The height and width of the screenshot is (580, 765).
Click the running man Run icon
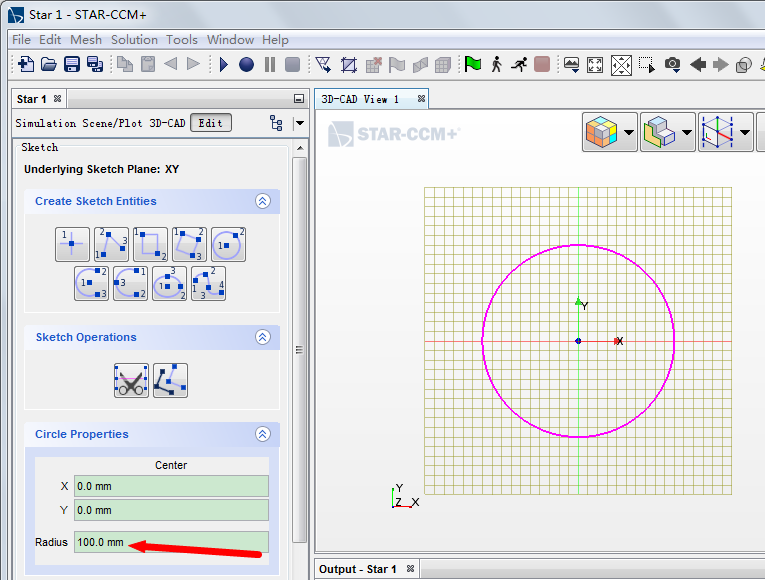[x=519, y=64]
